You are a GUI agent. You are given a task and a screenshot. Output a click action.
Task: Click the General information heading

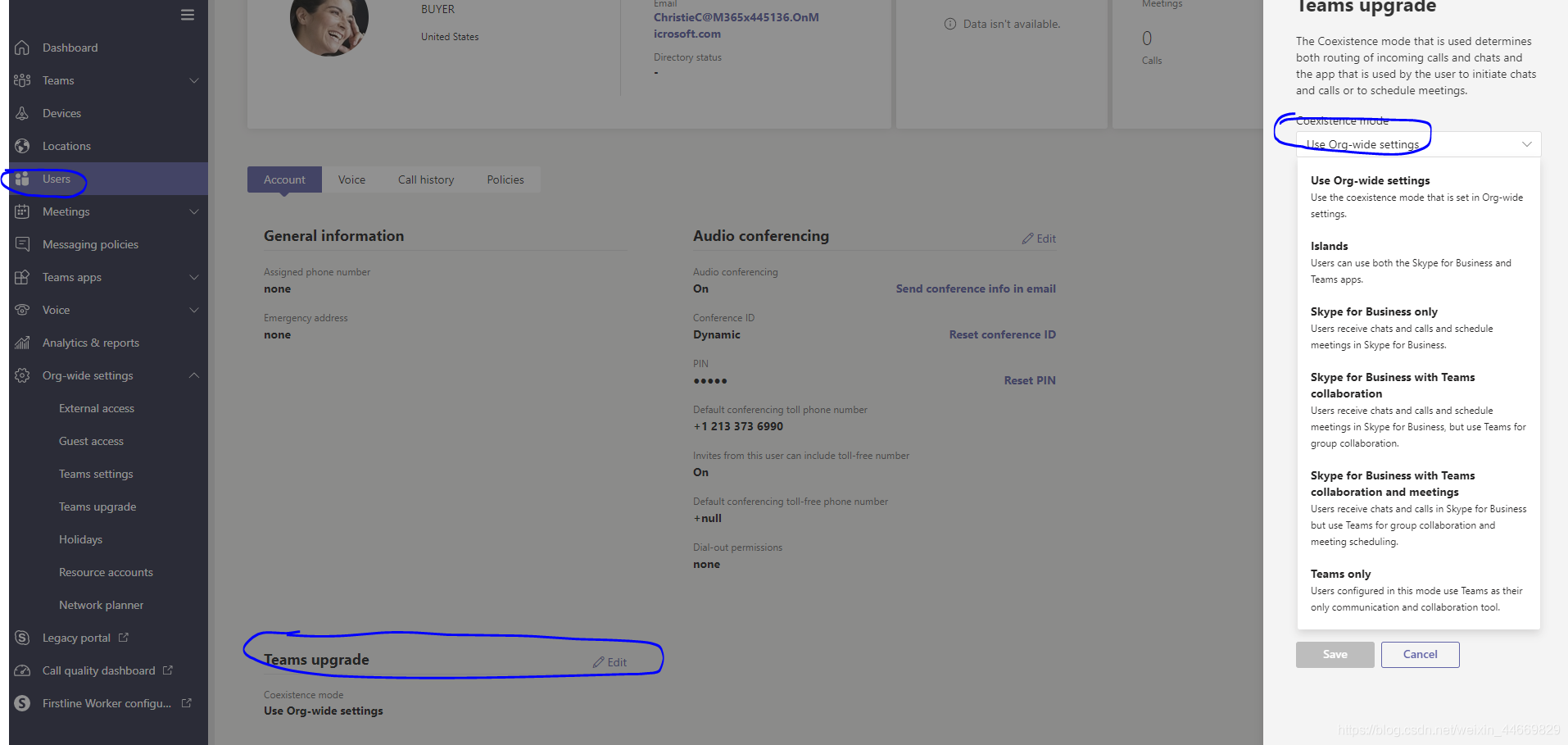click(x=333, y=236)
